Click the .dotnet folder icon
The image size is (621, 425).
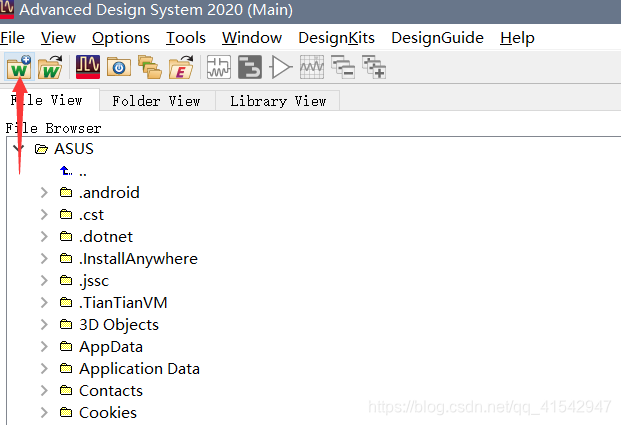tap(66, 236)
